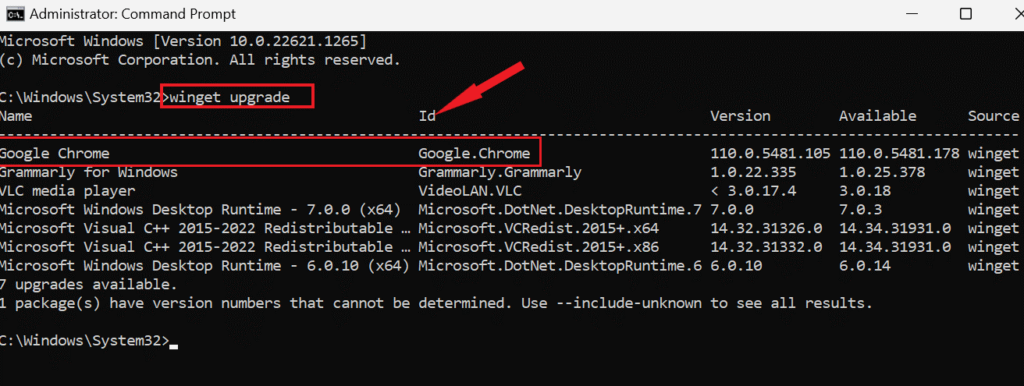Click the VideoLAN.VLC package Id
The image size is (1024, 386).
click(x=470, y=191)
